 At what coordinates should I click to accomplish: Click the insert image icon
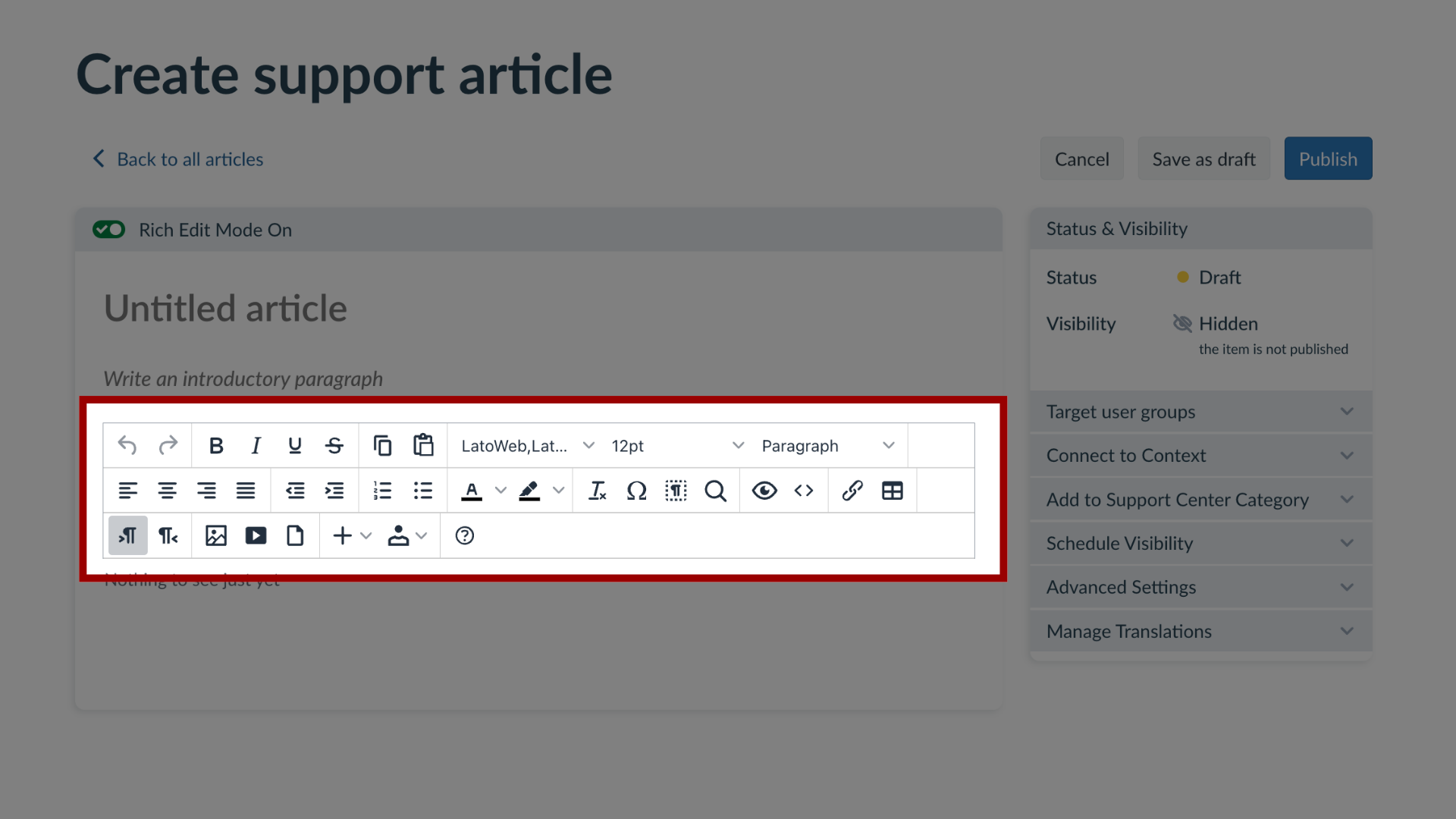coord(215,535)
